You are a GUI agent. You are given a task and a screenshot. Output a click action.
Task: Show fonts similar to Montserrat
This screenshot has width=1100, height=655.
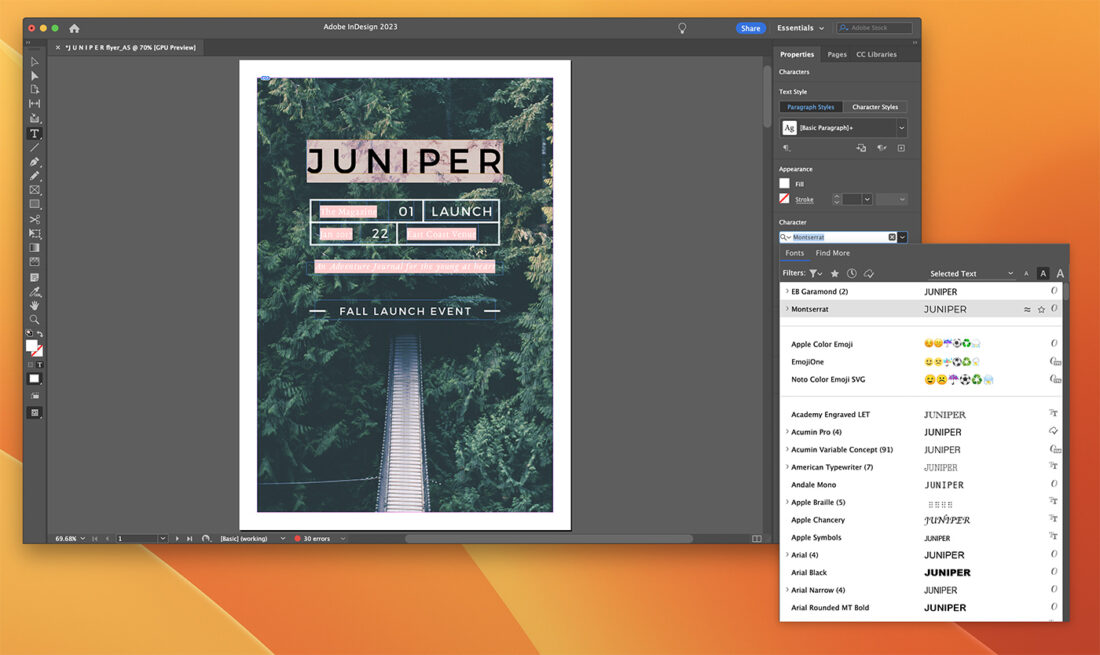[x=1026, y=309]
